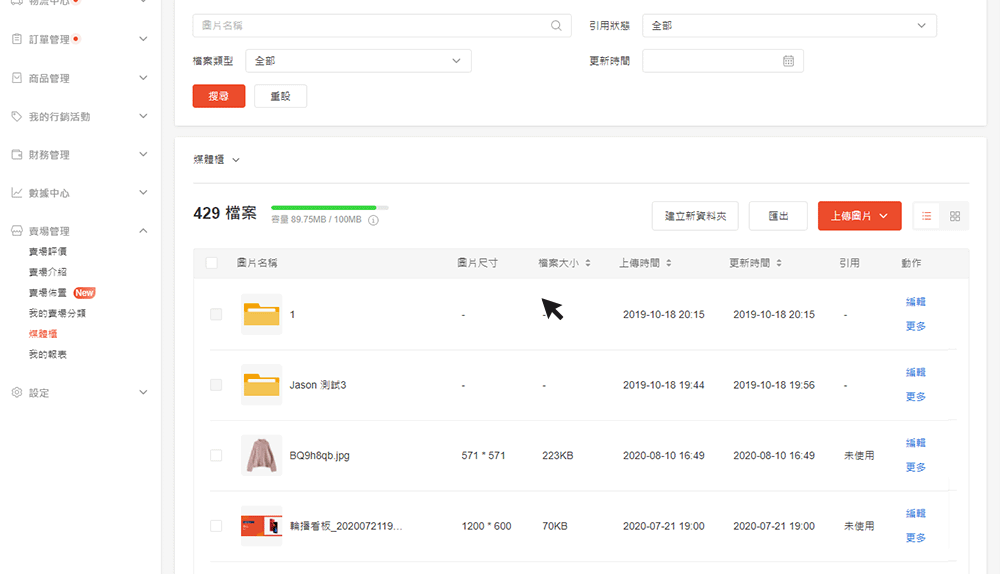
Task: Click the search magnifier icon in name field
Action: tap(556, 26)
